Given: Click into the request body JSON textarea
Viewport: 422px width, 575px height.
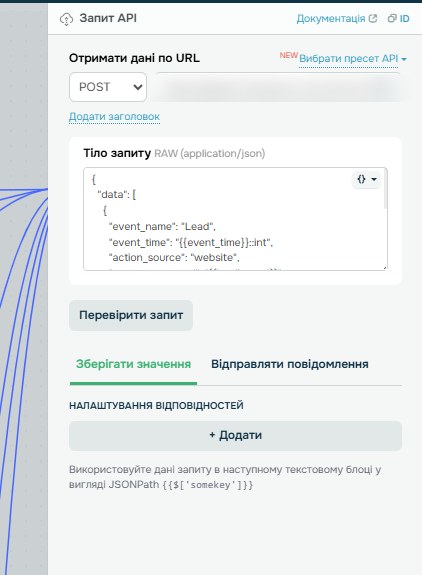Looking at the screenshot, I should pyautogui.click(x=235, y=219).
